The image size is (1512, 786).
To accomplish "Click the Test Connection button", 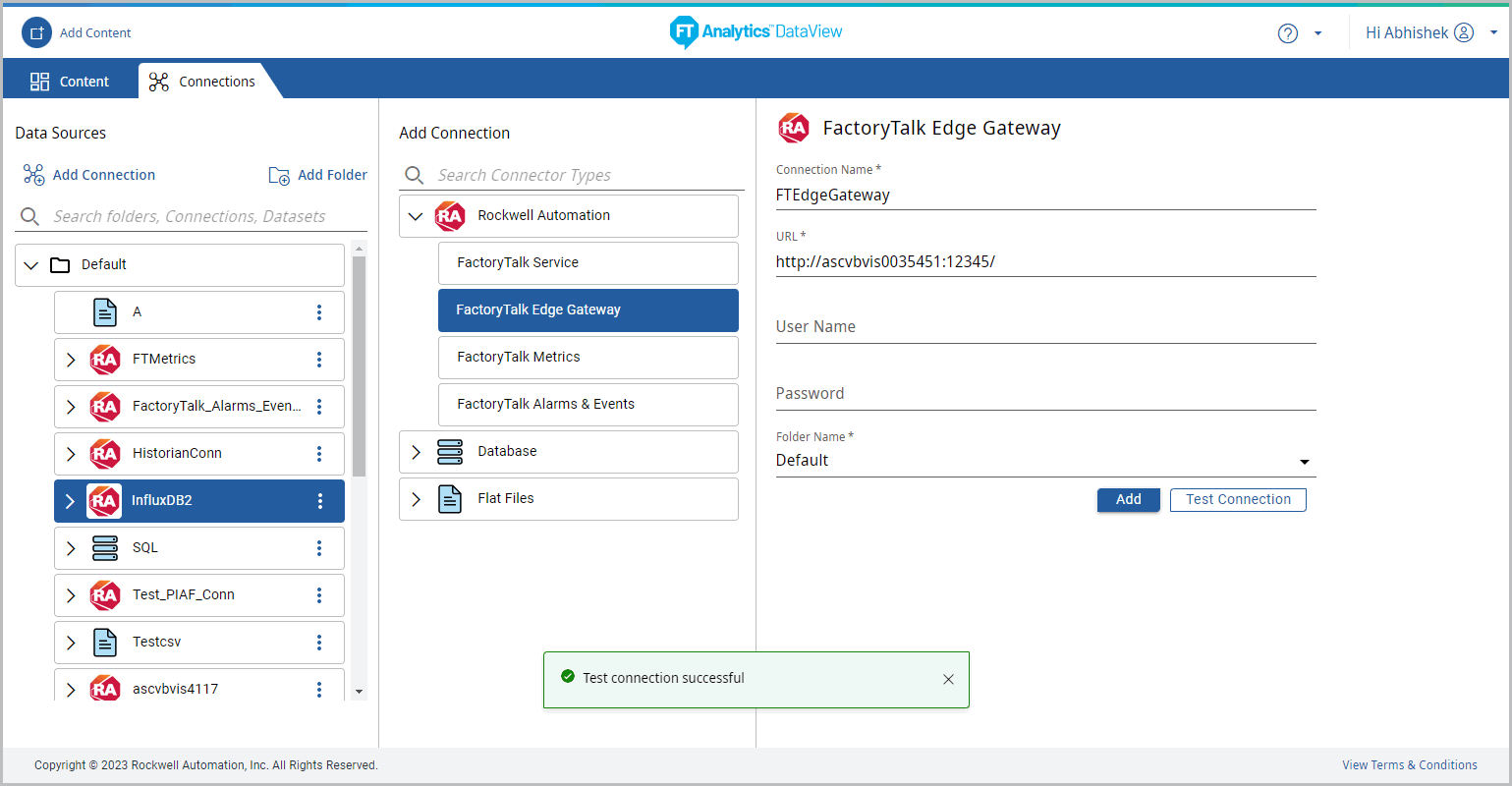I will click(x=1238, y=500).
